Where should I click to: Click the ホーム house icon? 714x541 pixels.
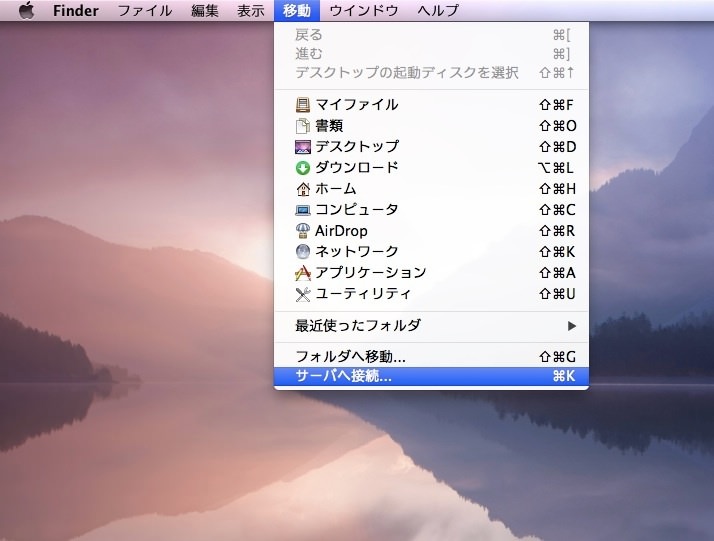pos(303,189)
